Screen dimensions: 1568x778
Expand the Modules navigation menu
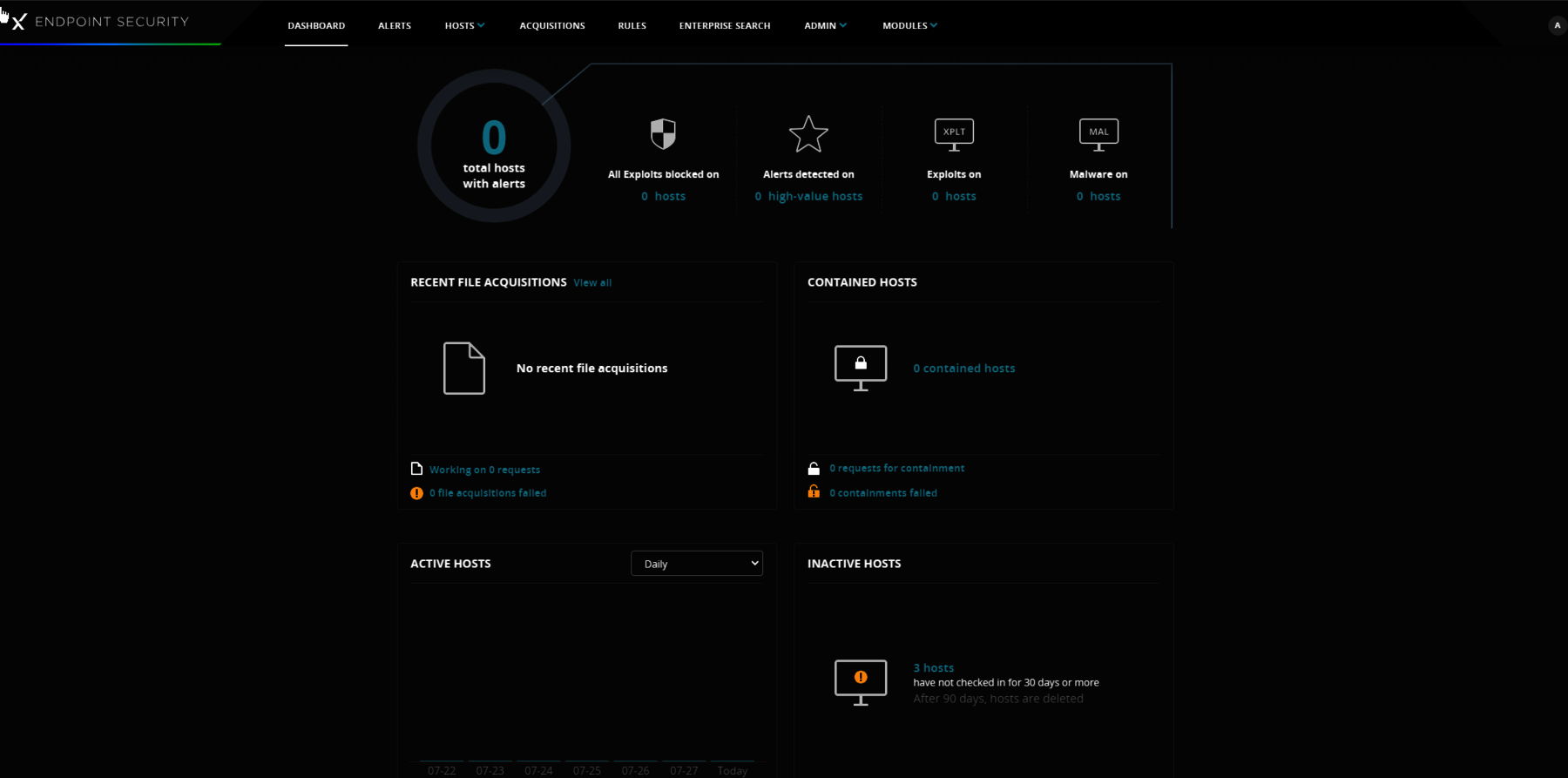pos(909,25)
